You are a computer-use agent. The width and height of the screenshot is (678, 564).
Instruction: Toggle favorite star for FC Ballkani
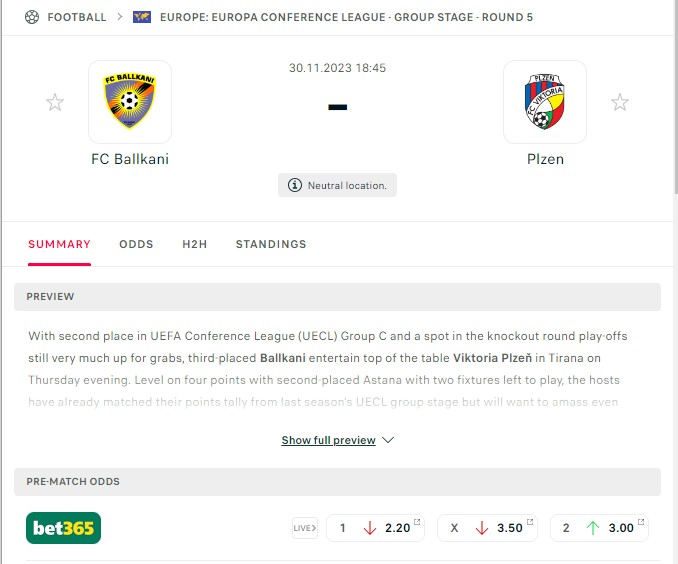[55, 103]
